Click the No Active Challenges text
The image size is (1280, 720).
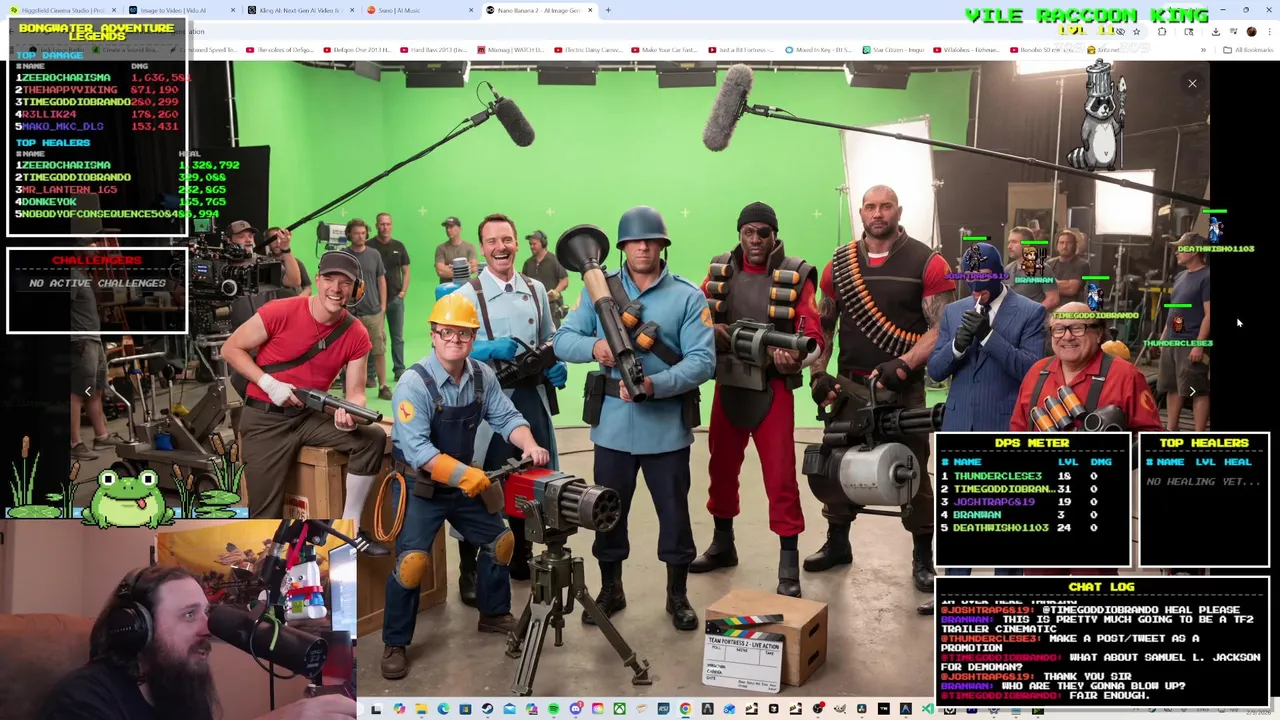pyautogui.click(x=97, y=283)
